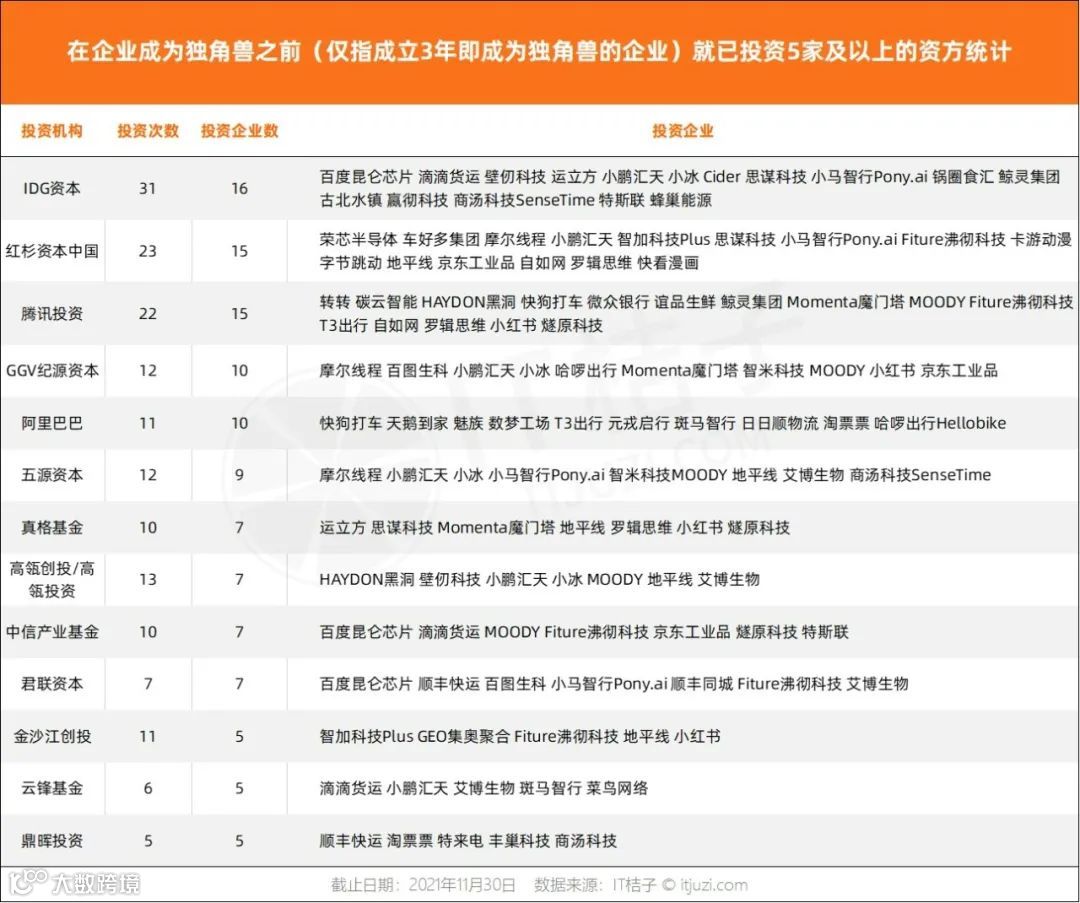Image resolution: width=1080 pixels, height=903 pixels.
Task: Select the 五源资本 institution cell
Action: tap(52, 475)
